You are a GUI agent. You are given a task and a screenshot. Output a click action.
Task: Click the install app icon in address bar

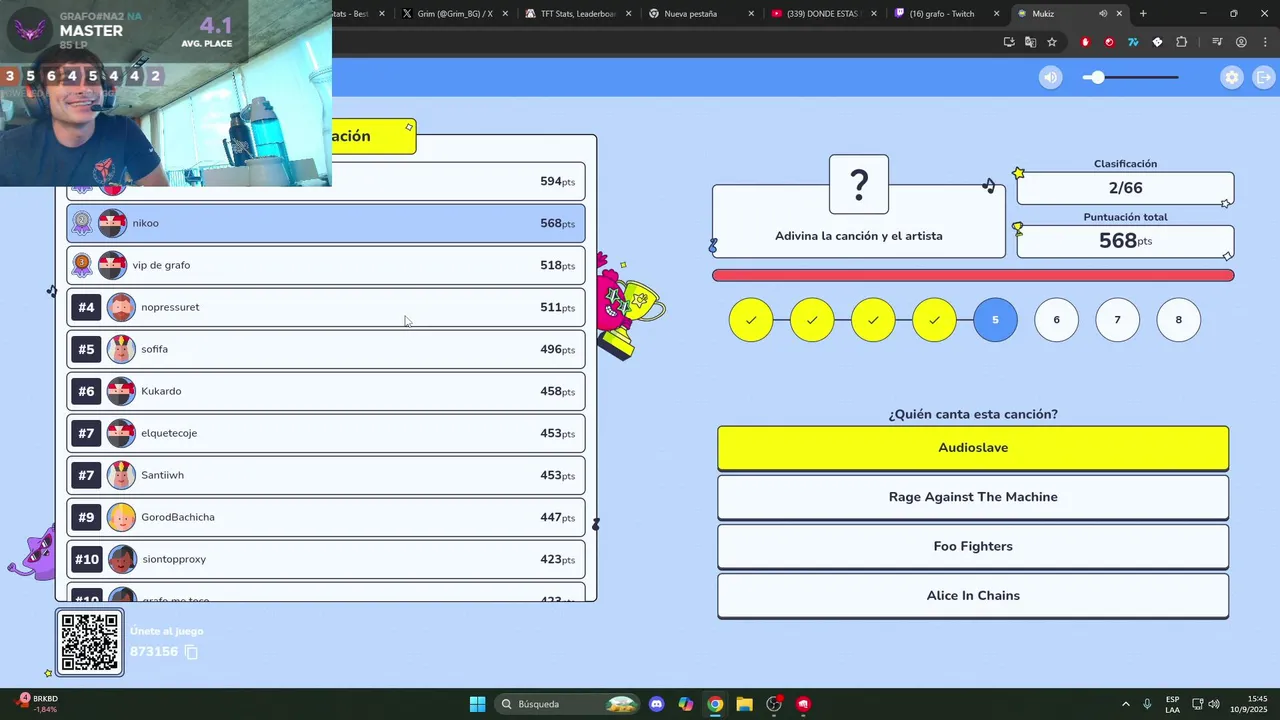click(x=1009, y=42)
